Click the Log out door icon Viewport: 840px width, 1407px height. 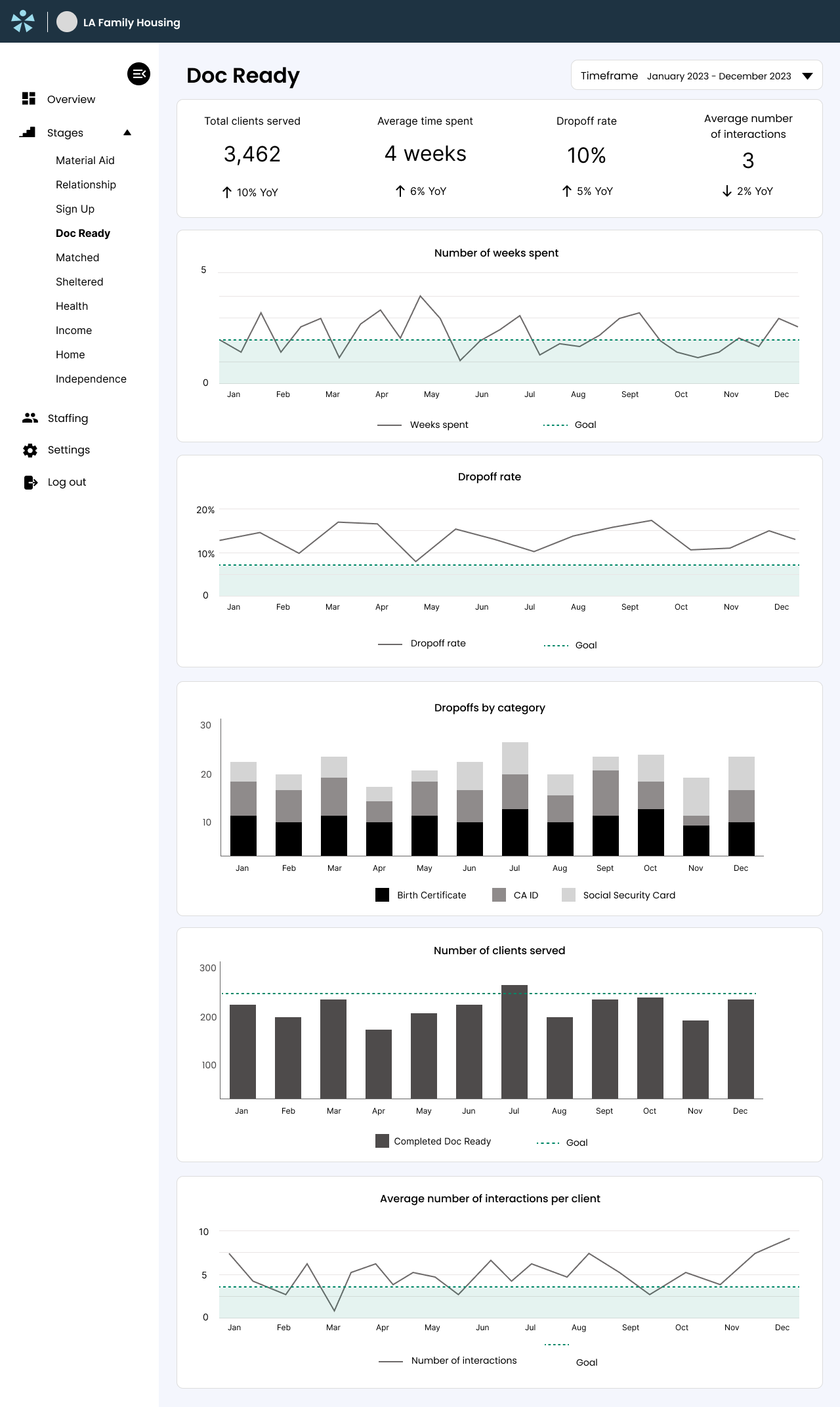coord(31,482)
